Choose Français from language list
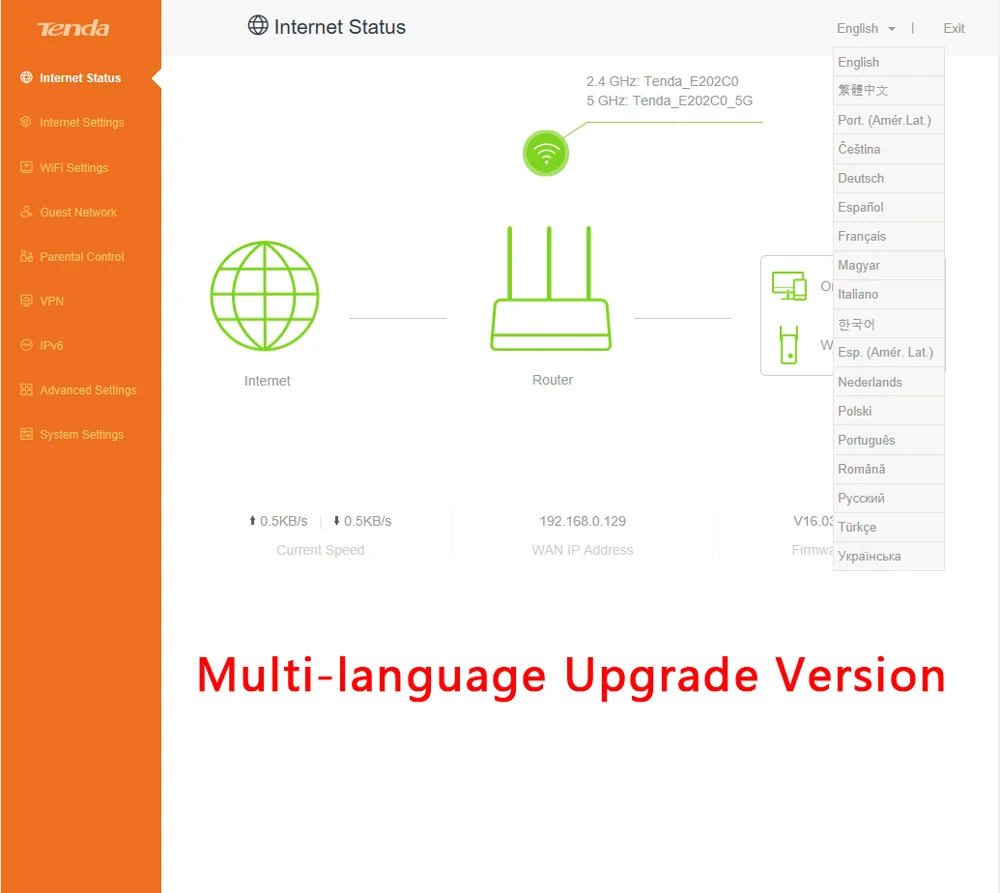Screen dimensions: 1000x893 pyautogui.click(x=888, y=236)
